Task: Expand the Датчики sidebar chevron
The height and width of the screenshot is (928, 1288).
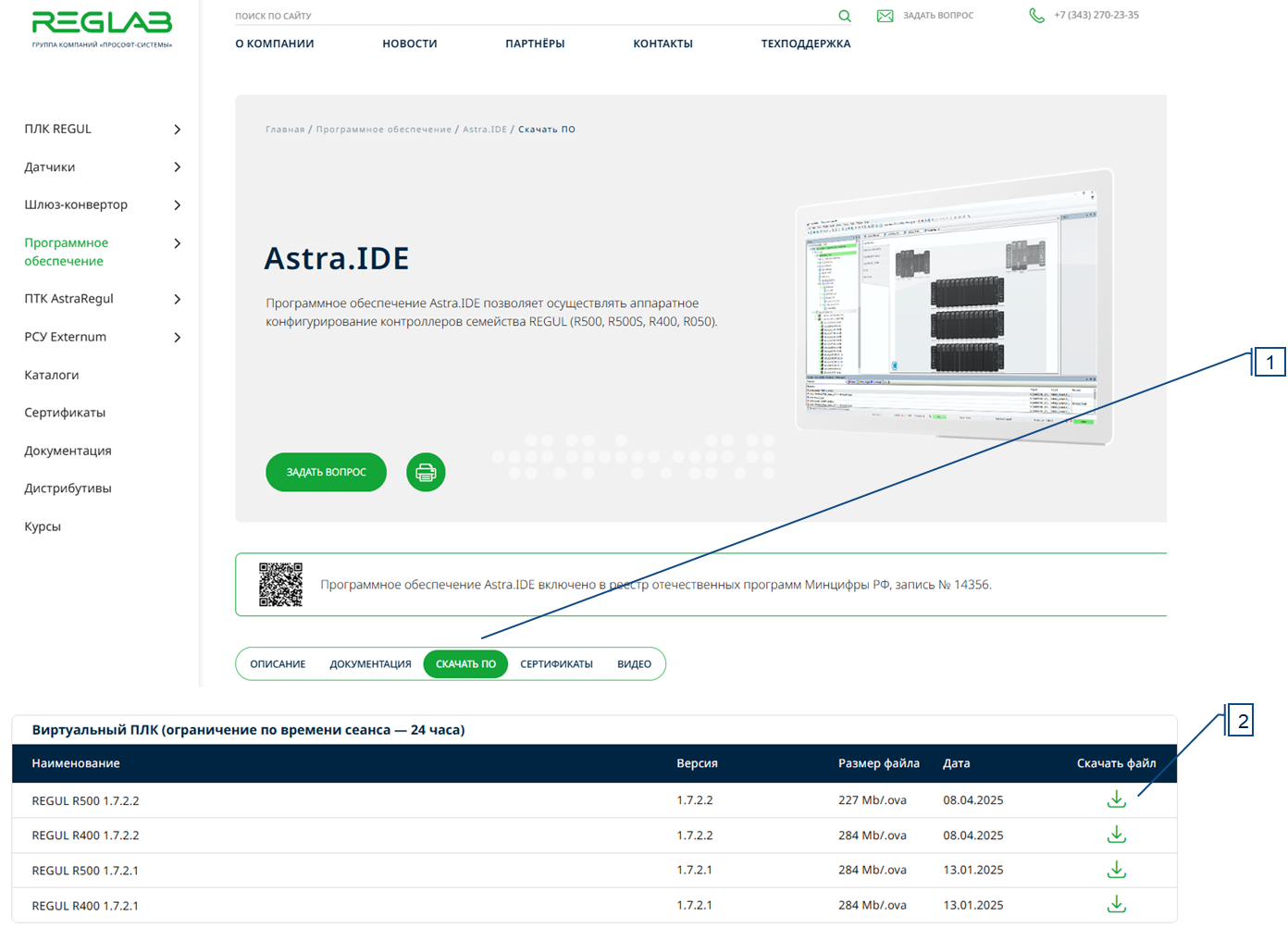Action: [177, 167]
